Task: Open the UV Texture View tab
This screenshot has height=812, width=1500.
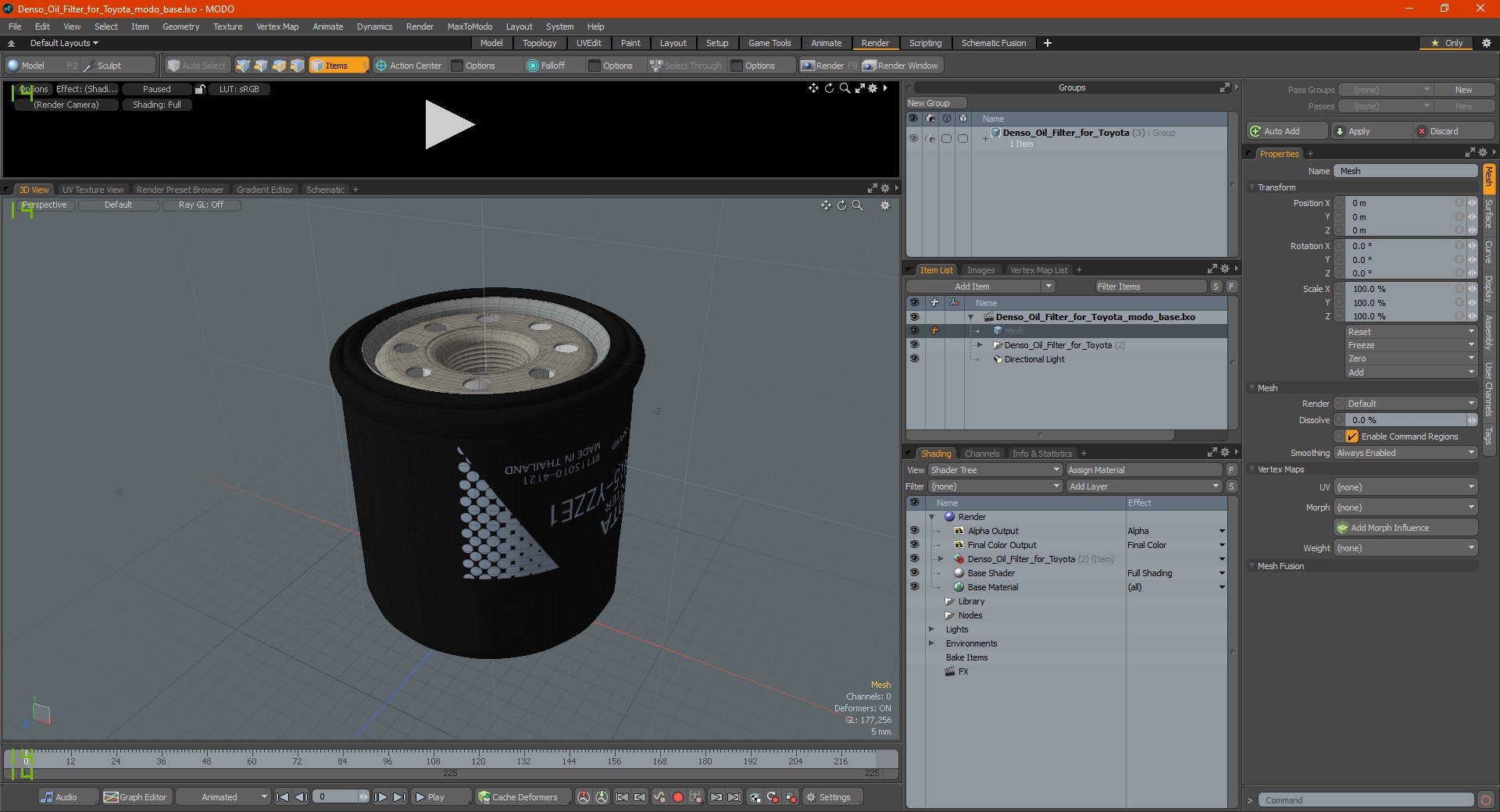Action: [x=93, y=190]
